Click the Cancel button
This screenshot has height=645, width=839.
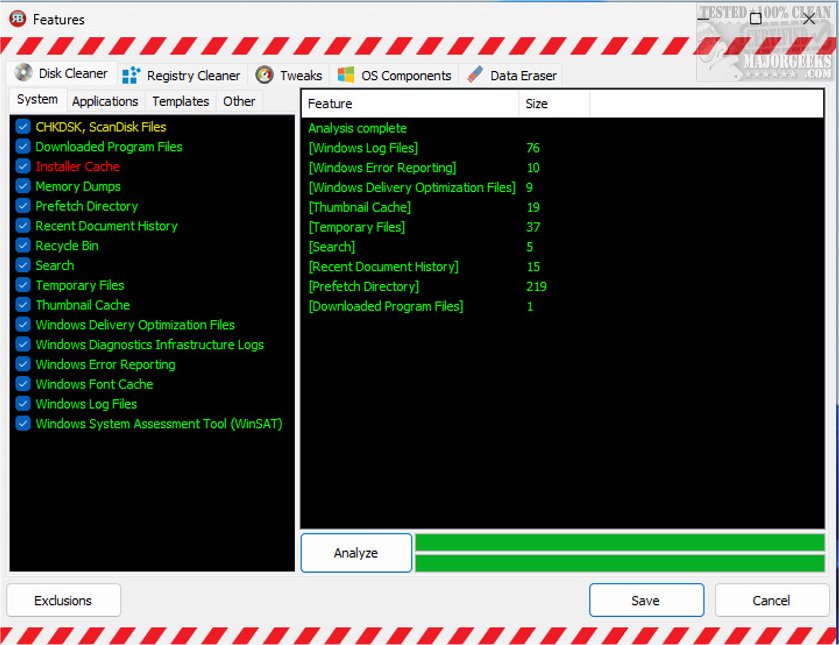point(771,600)
